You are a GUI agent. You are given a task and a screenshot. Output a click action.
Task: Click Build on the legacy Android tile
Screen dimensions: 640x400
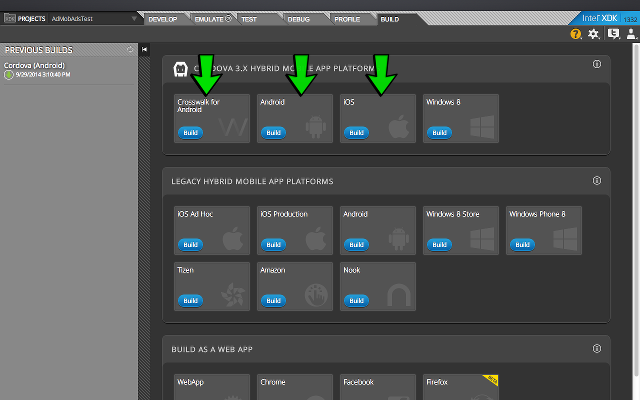pos(356,244)
